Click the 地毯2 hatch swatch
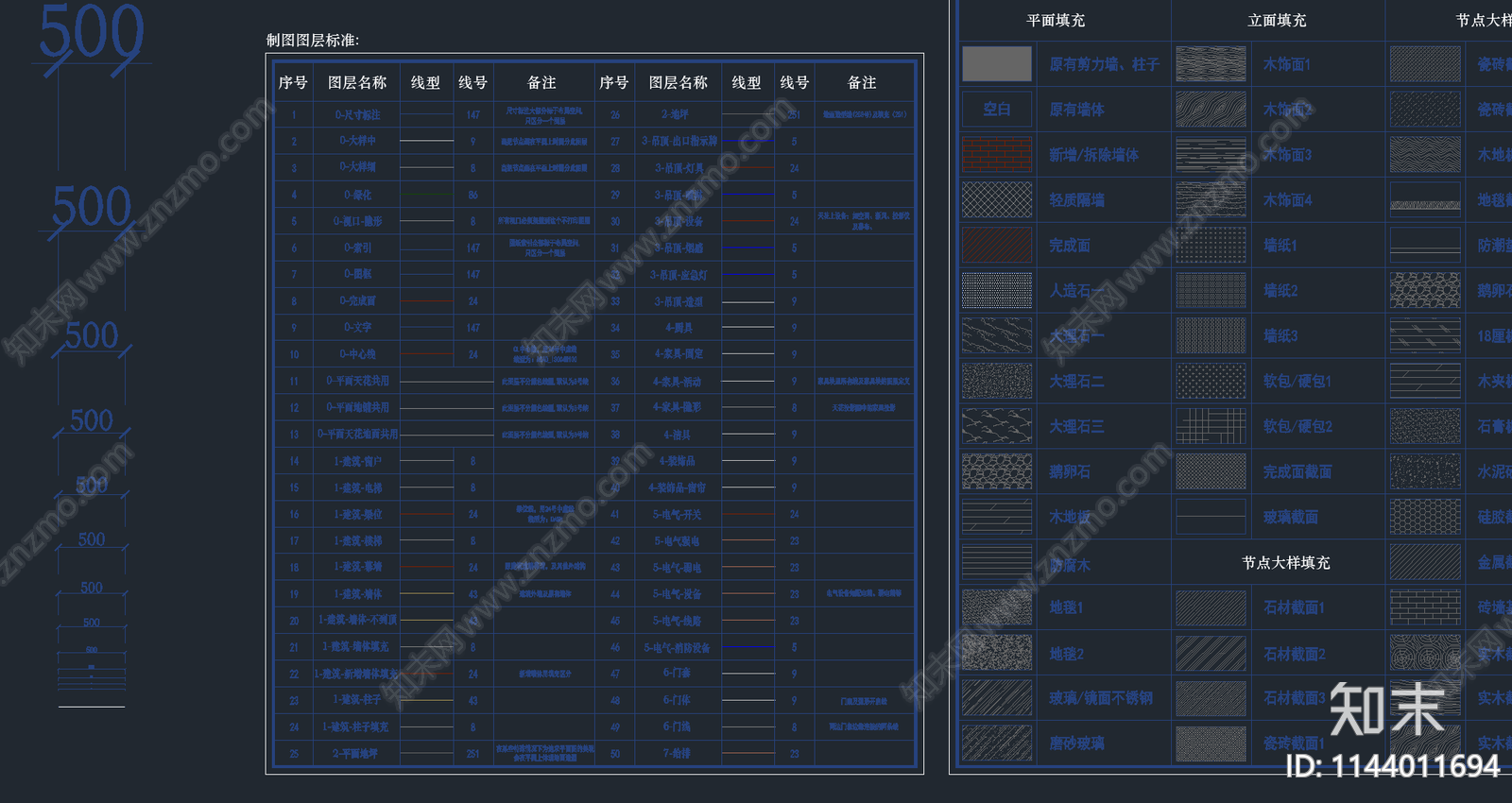This screenshot has width=1512, height=803. pyautogui.click(x=997, y=653)
